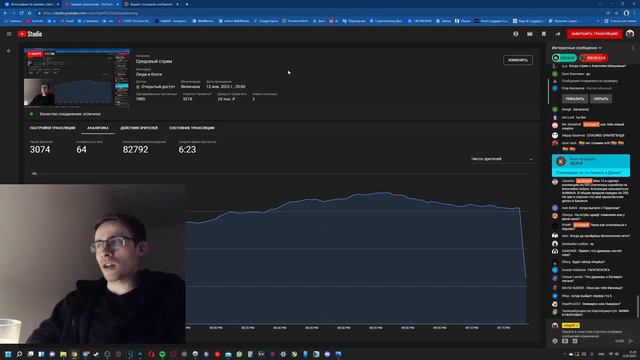
Task: Switch to the third browser tab
Action: tap(151, 4)
